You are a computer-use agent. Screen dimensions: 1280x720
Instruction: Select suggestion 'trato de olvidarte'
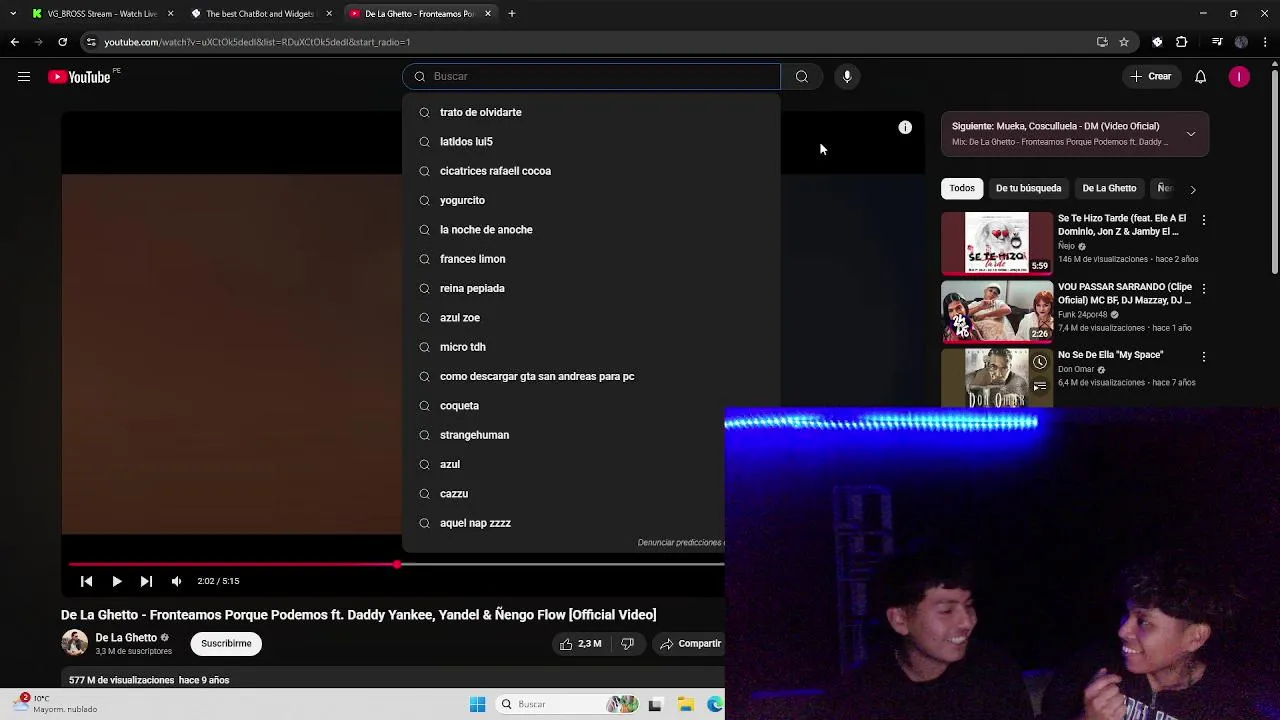coord(591,112)
